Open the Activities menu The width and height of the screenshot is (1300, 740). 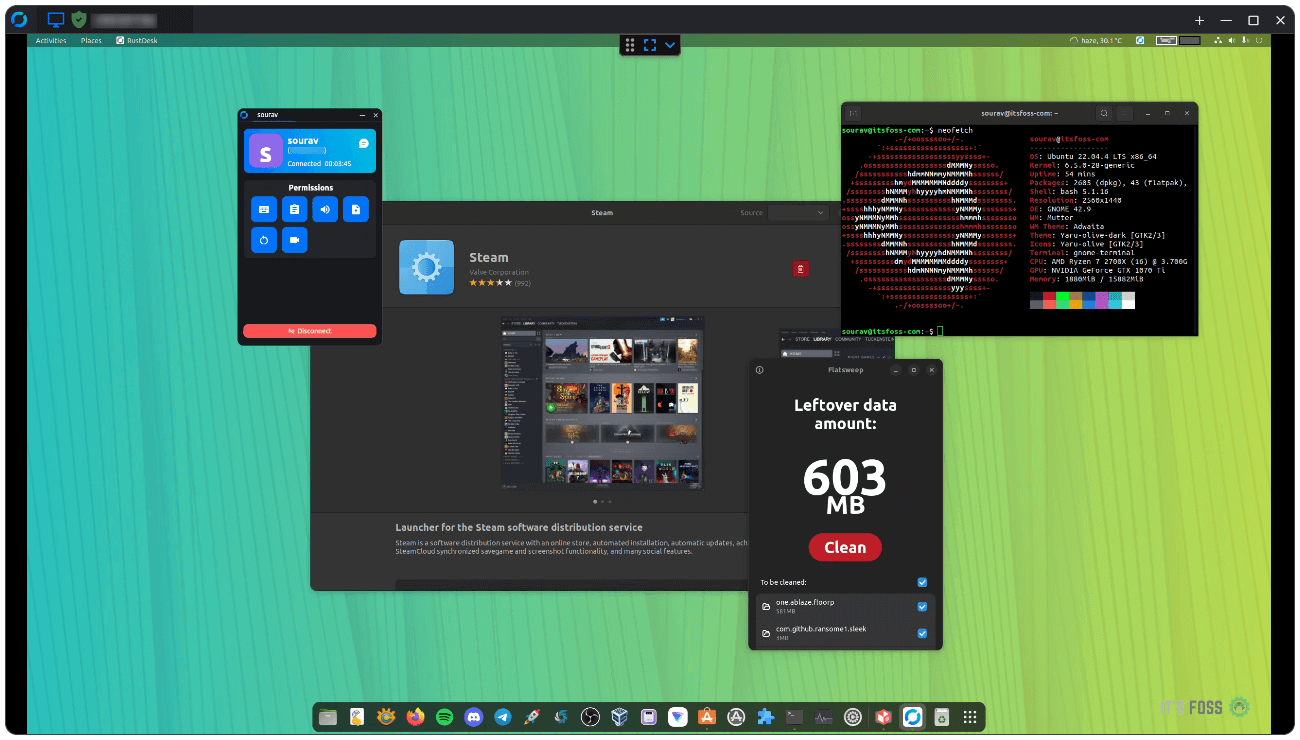[50, 40]
